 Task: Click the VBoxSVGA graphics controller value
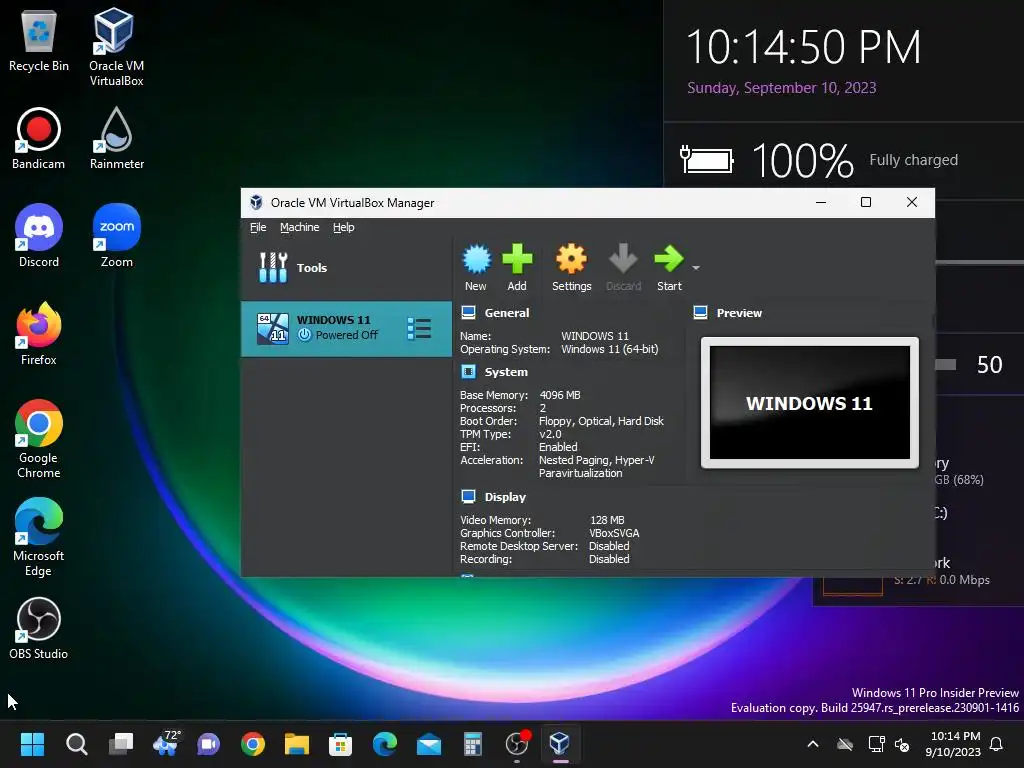pyautogui.click(x=614, y=533)
